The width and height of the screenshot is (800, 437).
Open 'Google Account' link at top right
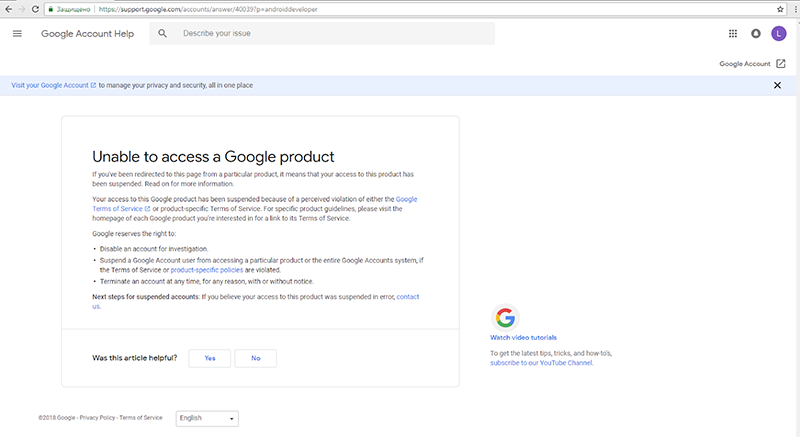pos(744,64)
